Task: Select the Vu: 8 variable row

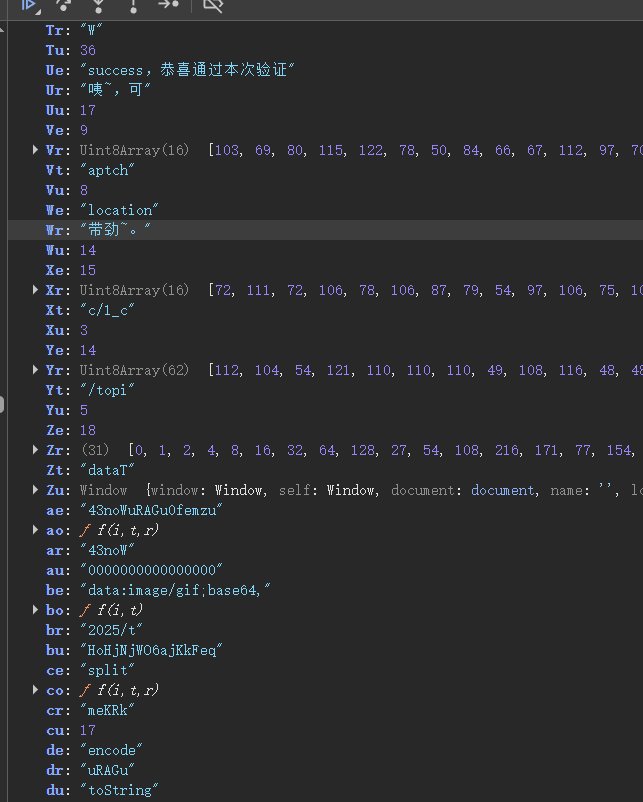Action: coord(325,190)
